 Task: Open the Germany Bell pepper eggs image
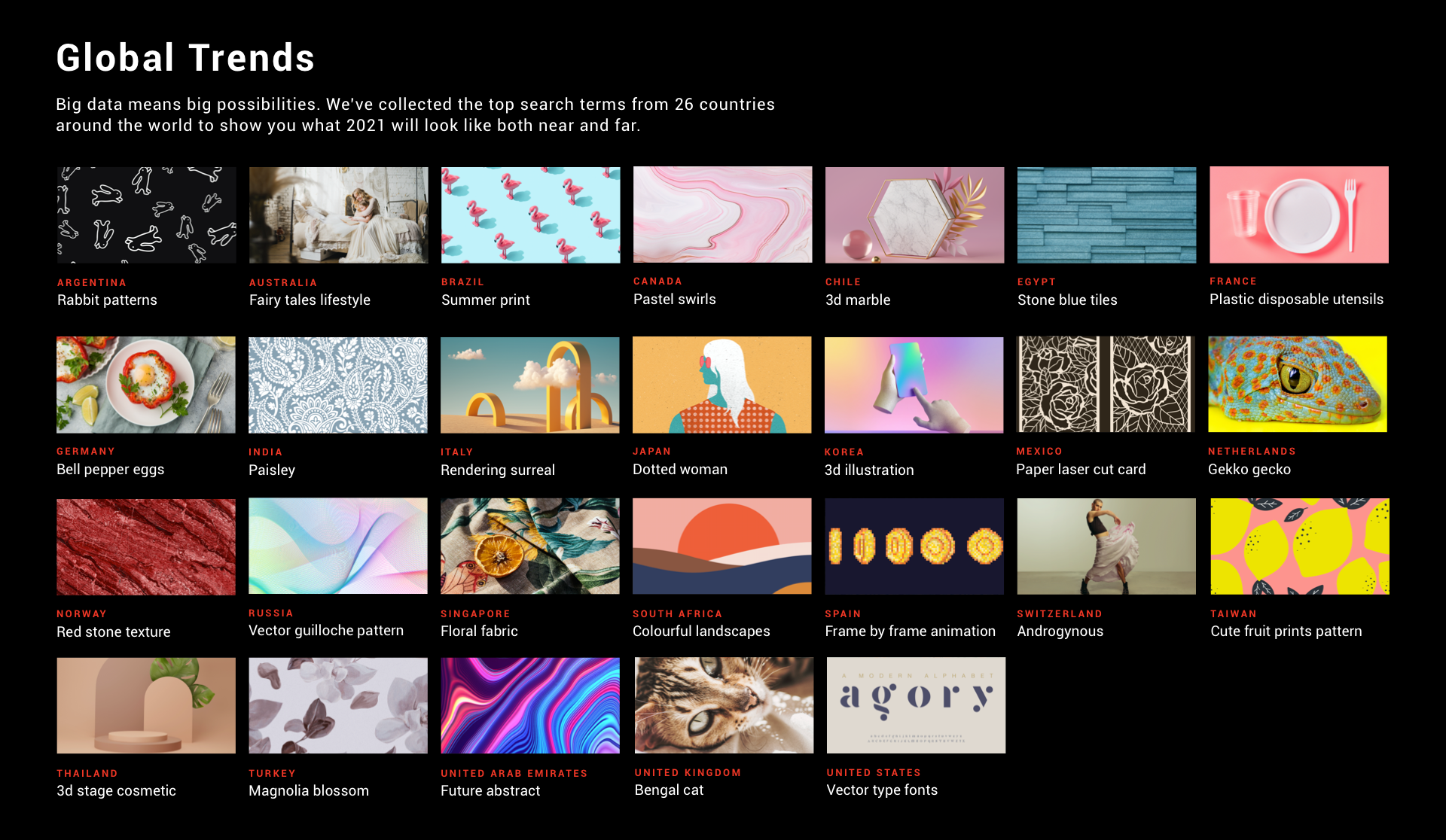pos(145,384)
